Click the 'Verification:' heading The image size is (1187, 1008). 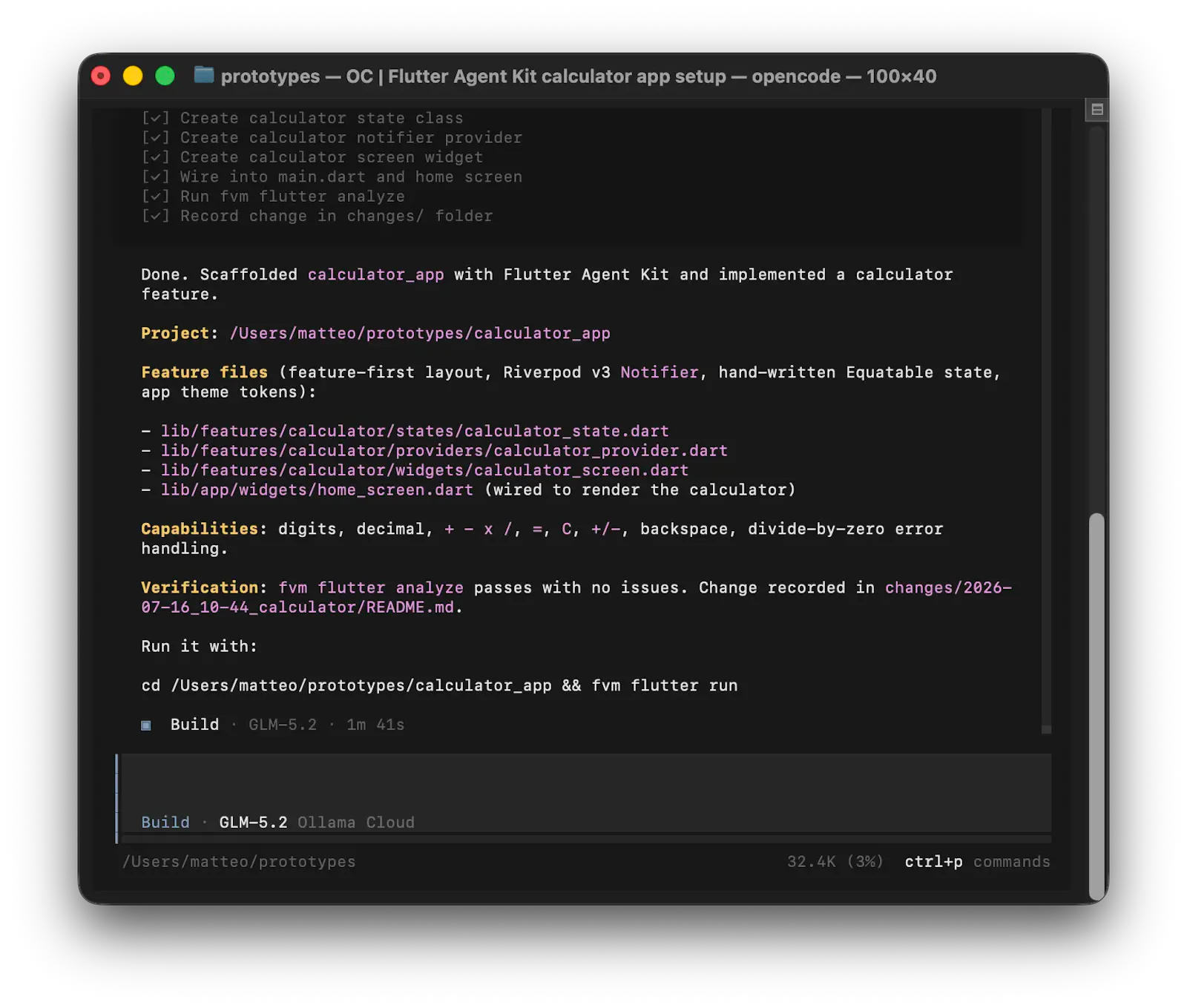[204, 588]
